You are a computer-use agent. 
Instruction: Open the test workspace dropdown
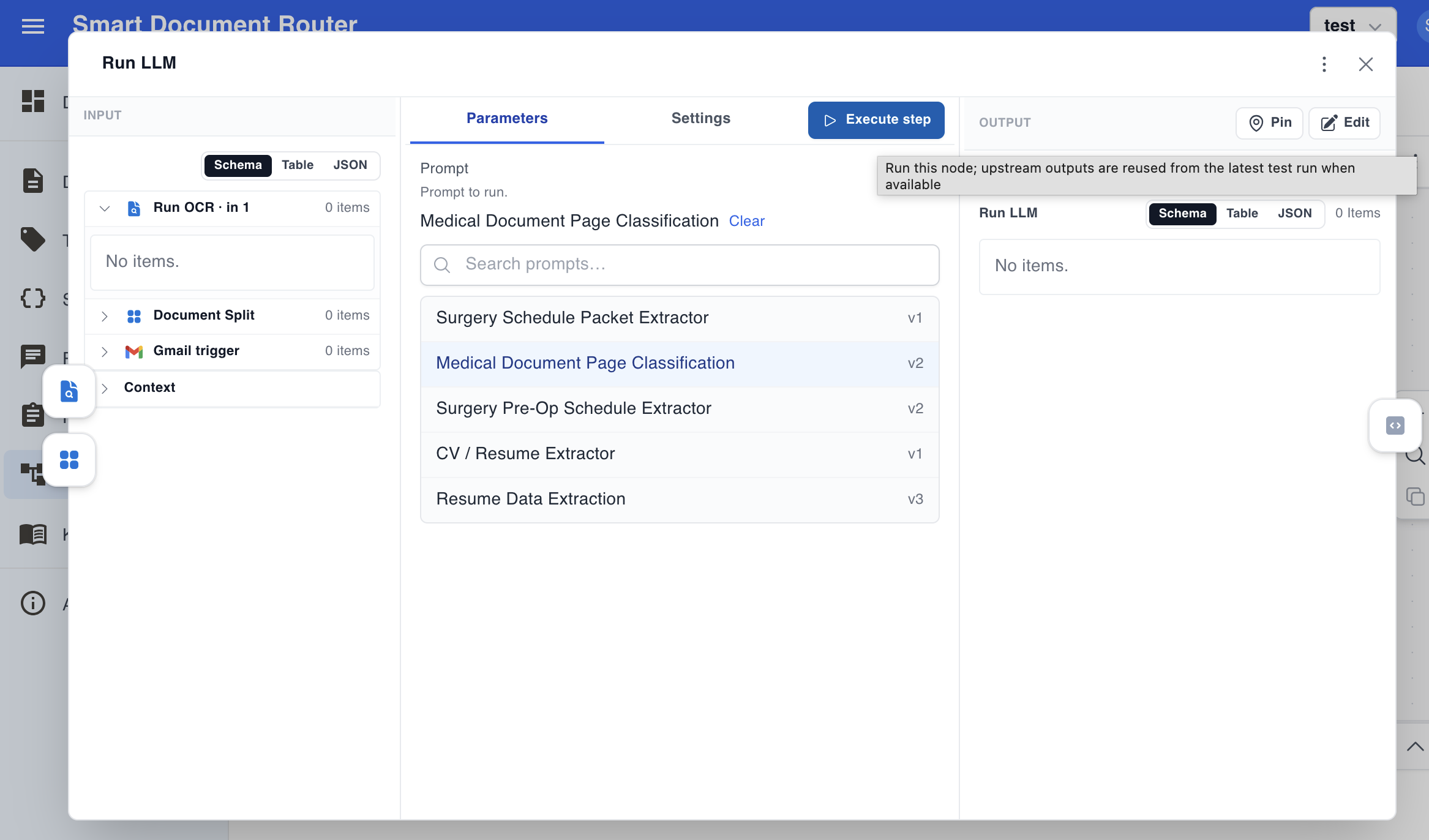tap(1352, 25)
